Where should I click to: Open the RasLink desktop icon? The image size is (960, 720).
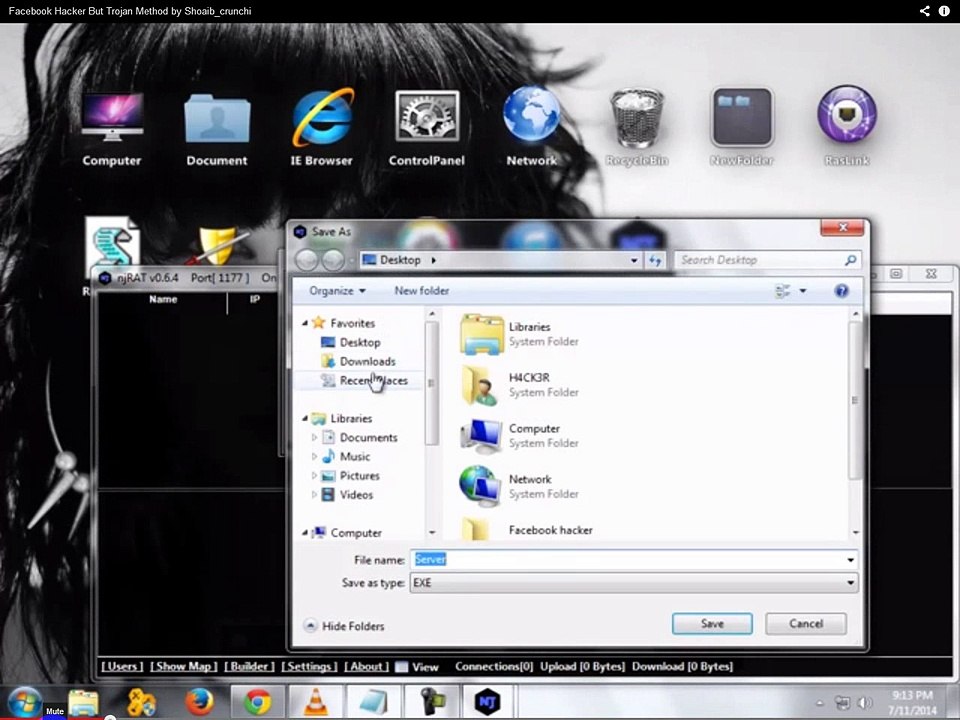847,126
